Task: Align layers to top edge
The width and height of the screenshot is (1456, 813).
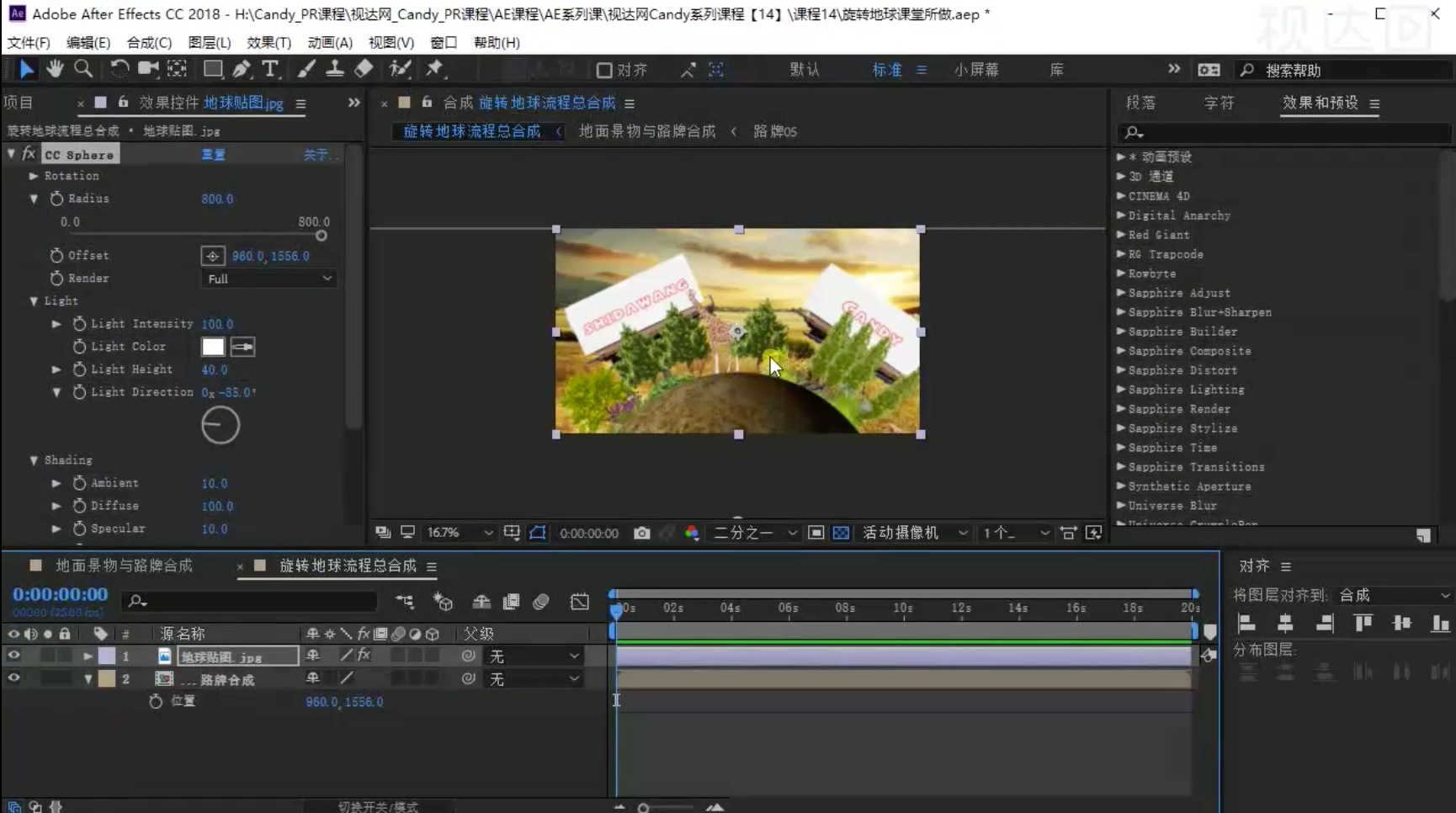Action: pos(1363,624)
